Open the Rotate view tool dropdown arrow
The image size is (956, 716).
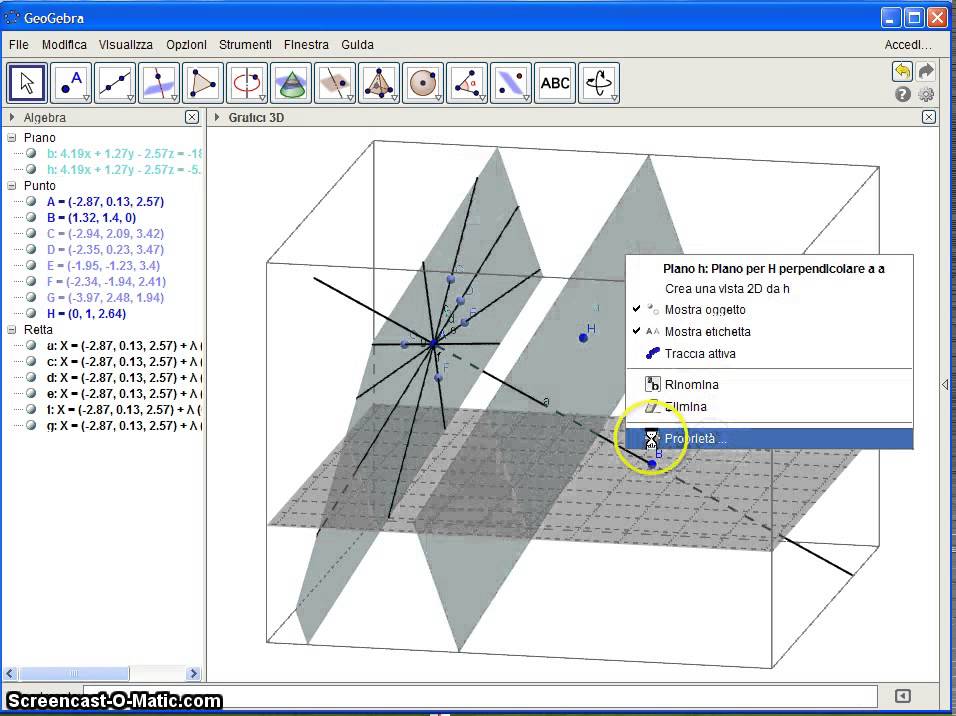tap(614, 98)
